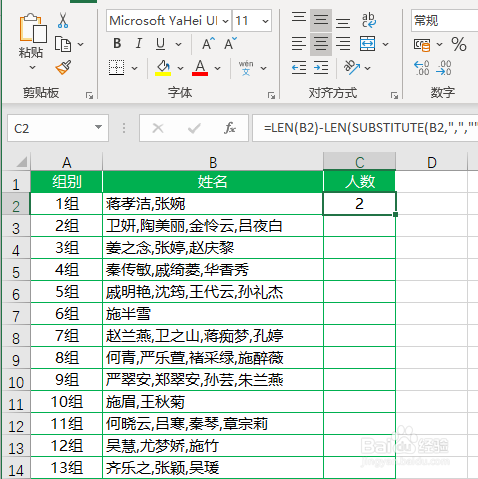This screenshot has width=478, height=479.
Task: Select cell 10组
Action: 66,402
